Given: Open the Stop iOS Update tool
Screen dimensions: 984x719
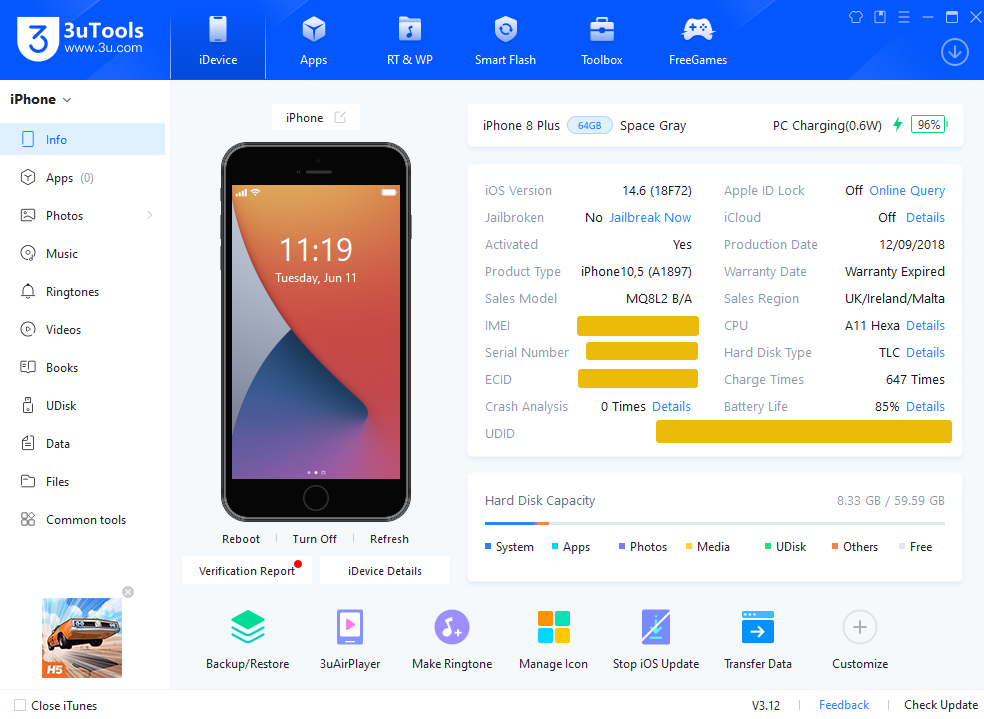Looking at the screenshot, I should (x=656, y=639).
